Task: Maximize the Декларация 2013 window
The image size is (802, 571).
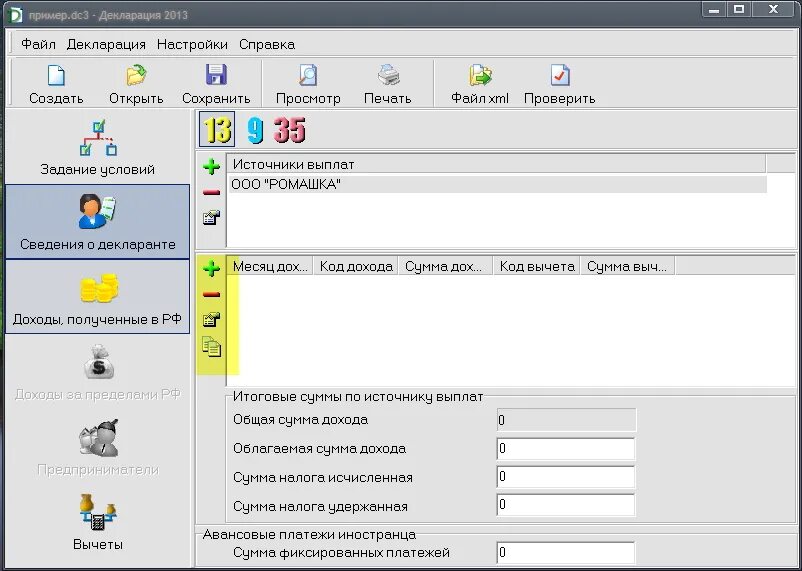Action: [739, 9]
